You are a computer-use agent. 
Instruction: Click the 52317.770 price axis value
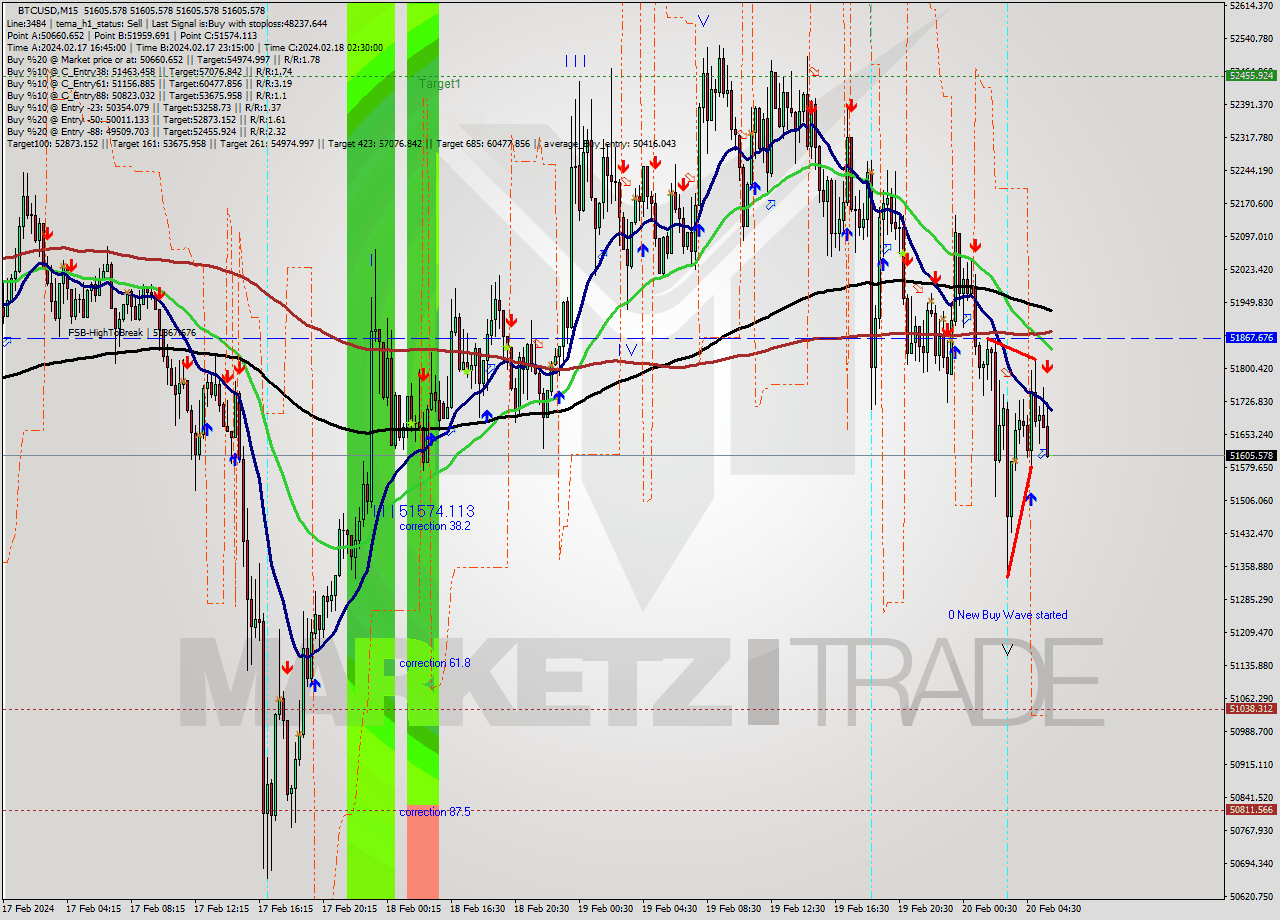[1251, 137]
